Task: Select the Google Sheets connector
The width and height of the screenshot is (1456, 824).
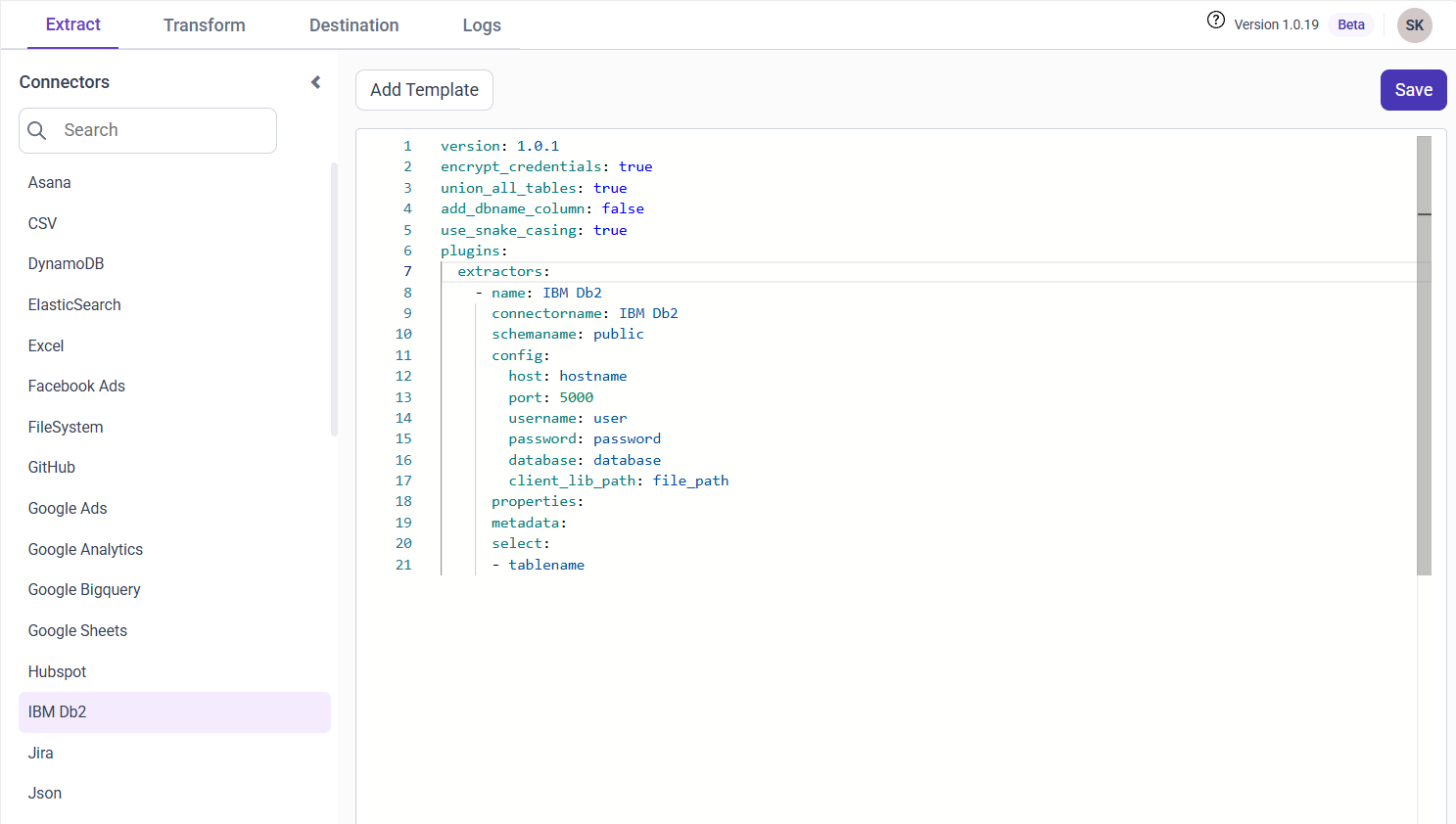Action: click(x=77, y=630)
